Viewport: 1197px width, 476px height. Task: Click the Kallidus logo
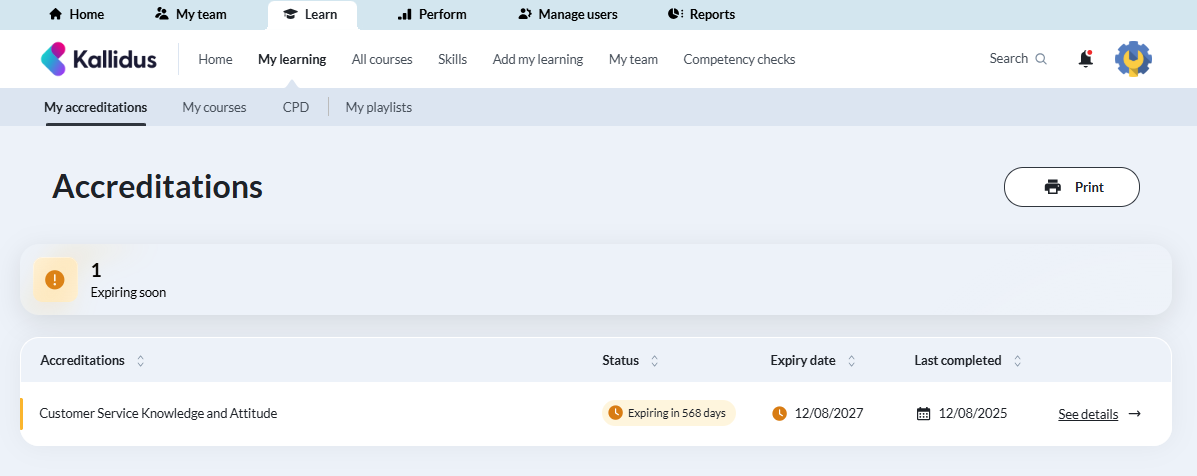pyautogui.click(x=98, y=59)
